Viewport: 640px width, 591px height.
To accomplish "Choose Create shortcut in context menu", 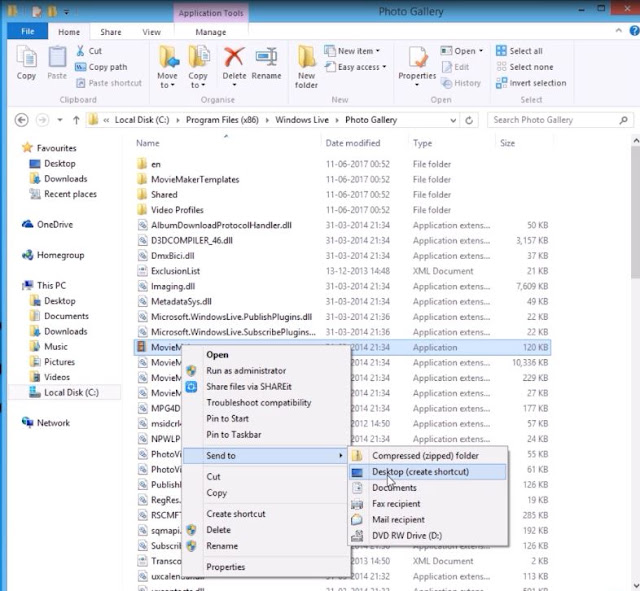I will coord(236,514).
